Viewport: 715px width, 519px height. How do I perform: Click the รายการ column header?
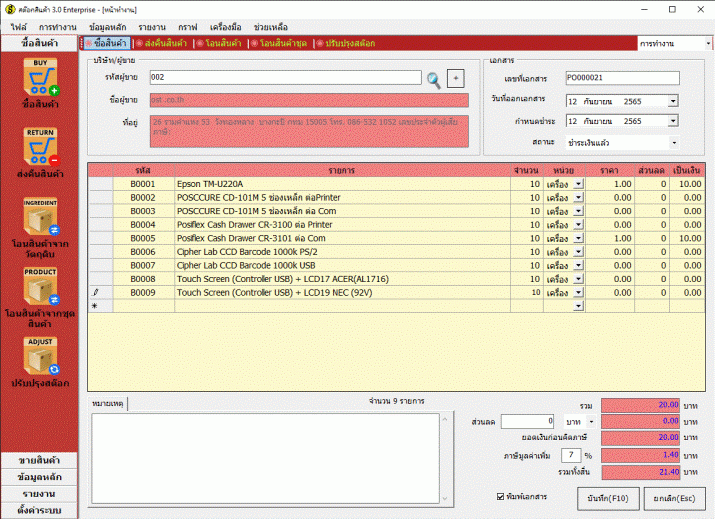342,171
